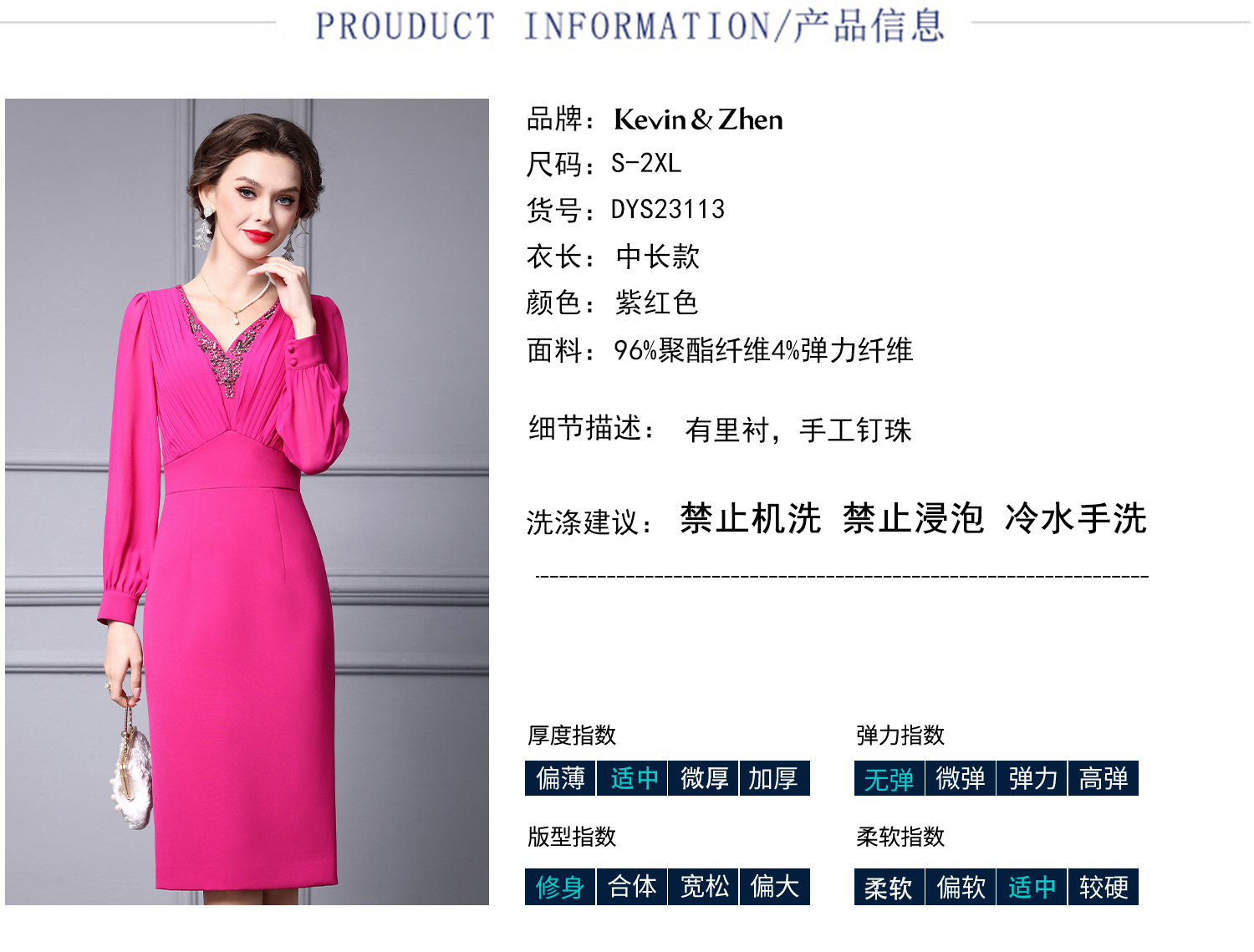
Task: Select highlighted 适中 thickness option
Action: [632, 778]
